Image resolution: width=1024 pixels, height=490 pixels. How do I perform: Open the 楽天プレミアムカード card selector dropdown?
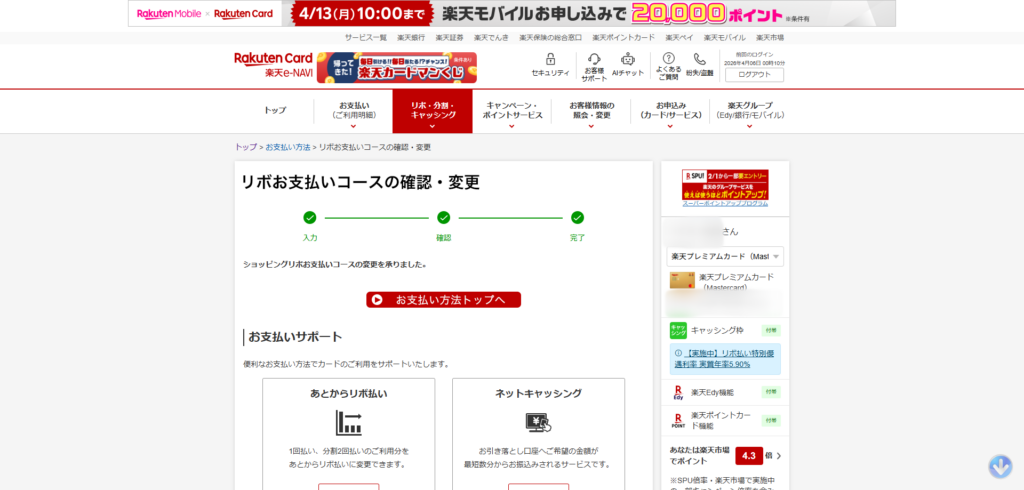[725, 256]
